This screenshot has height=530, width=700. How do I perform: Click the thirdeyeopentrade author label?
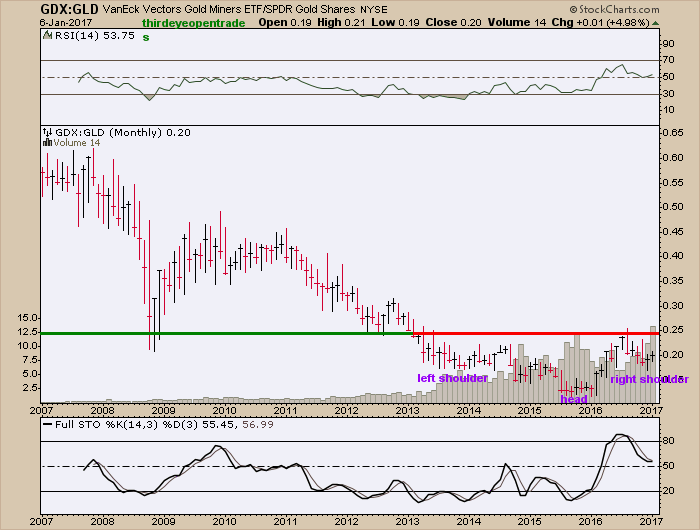[193, 23]
